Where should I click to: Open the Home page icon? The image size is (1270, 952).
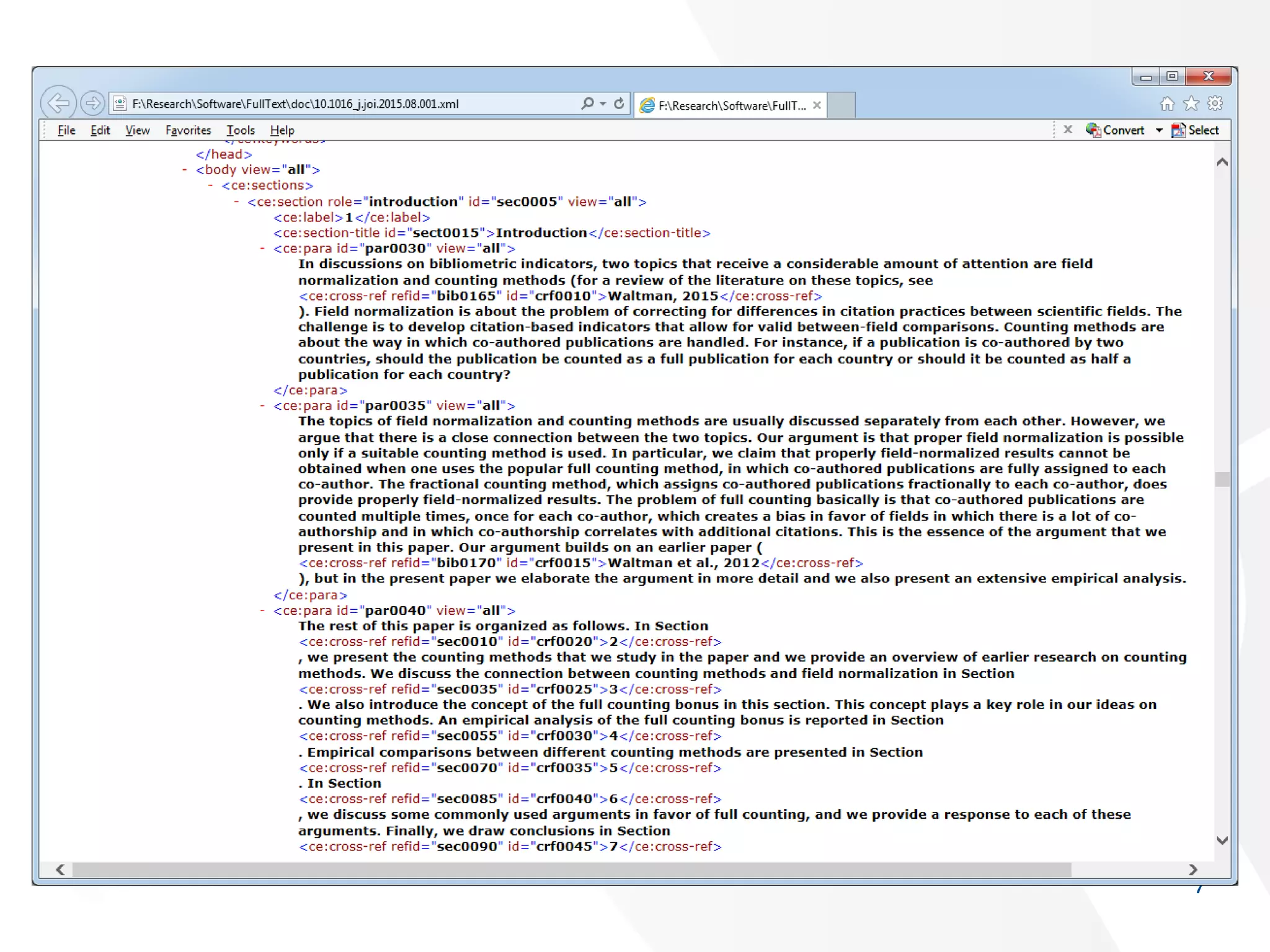click(1167, 104)
